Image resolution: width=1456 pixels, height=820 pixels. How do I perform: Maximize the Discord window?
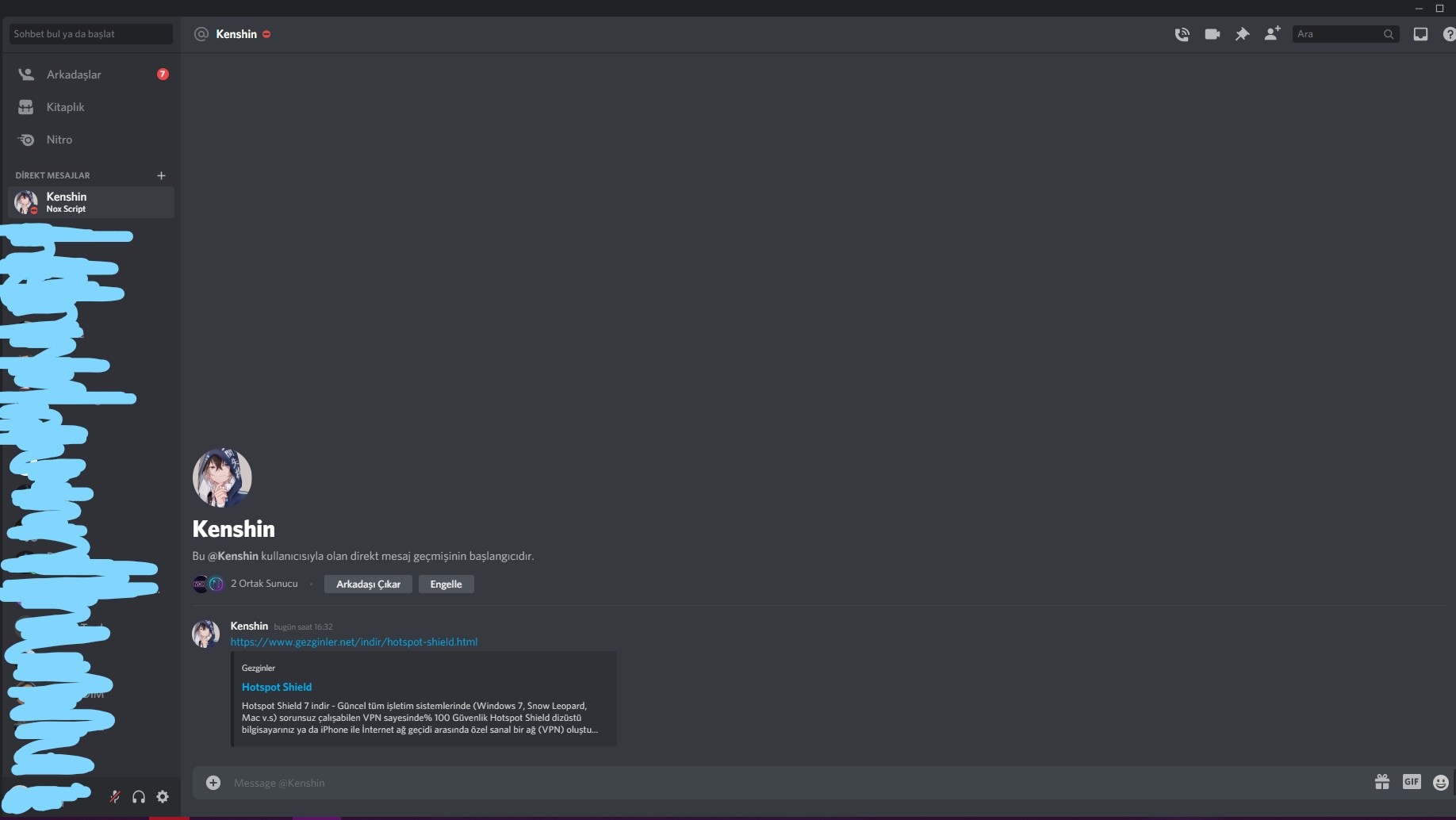pos(1440,8)
